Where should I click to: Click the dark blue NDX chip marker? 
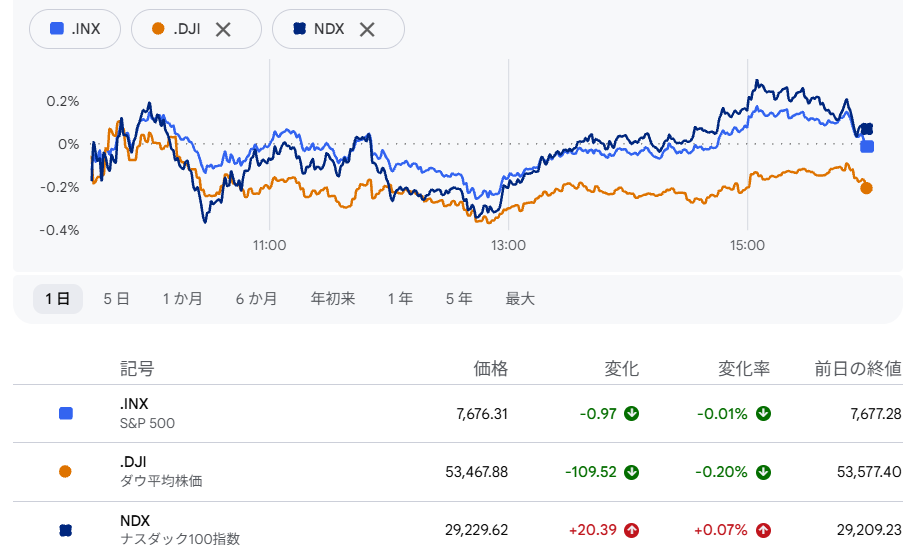click(299, 29)
